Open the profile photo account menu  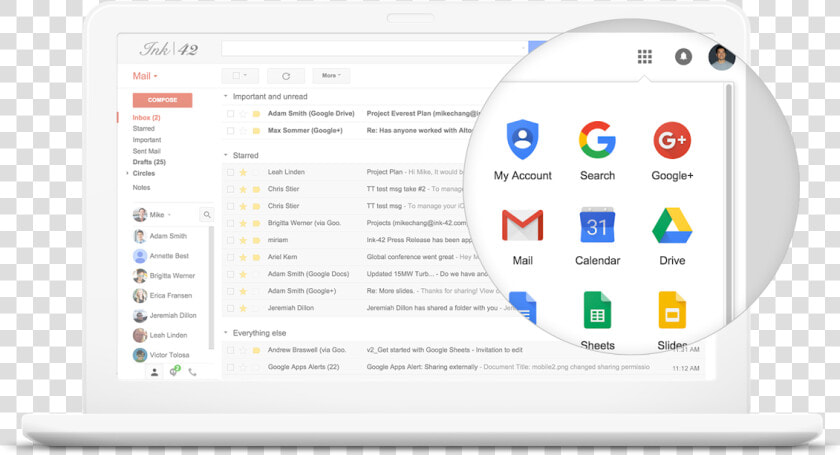click(x=721, y=57)
